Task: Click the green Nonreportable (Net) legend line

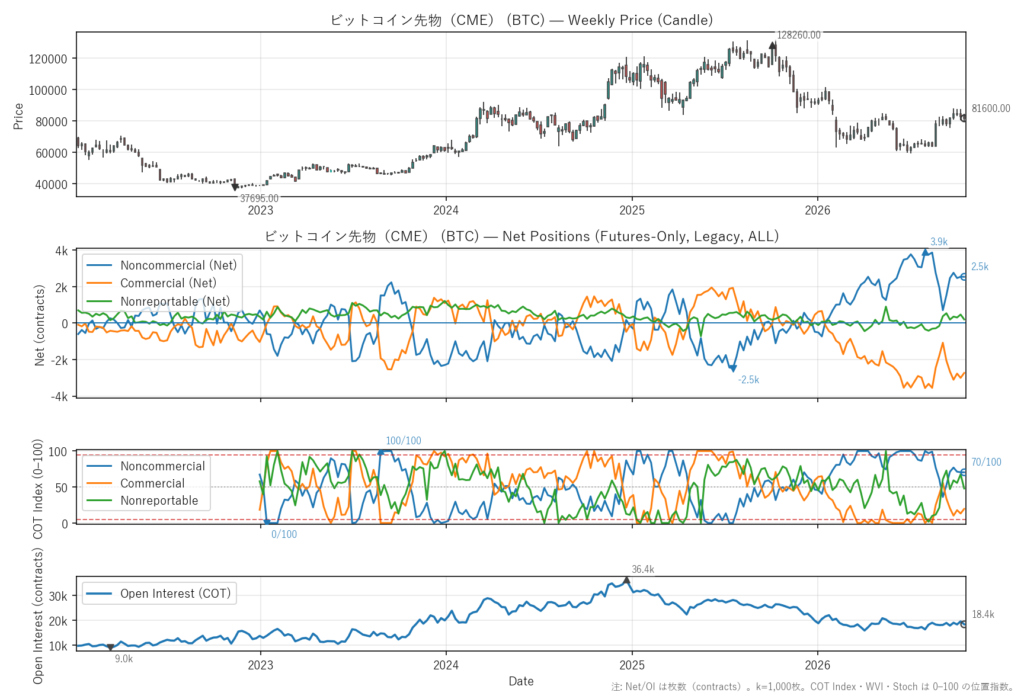Action: pos(99,301)
